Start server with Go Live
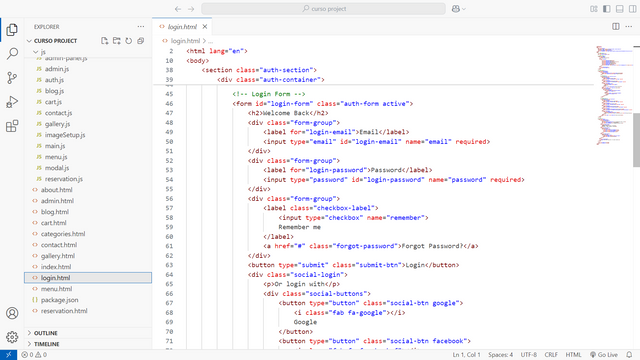This screenshot has width=640, height=360. point(604,355)
